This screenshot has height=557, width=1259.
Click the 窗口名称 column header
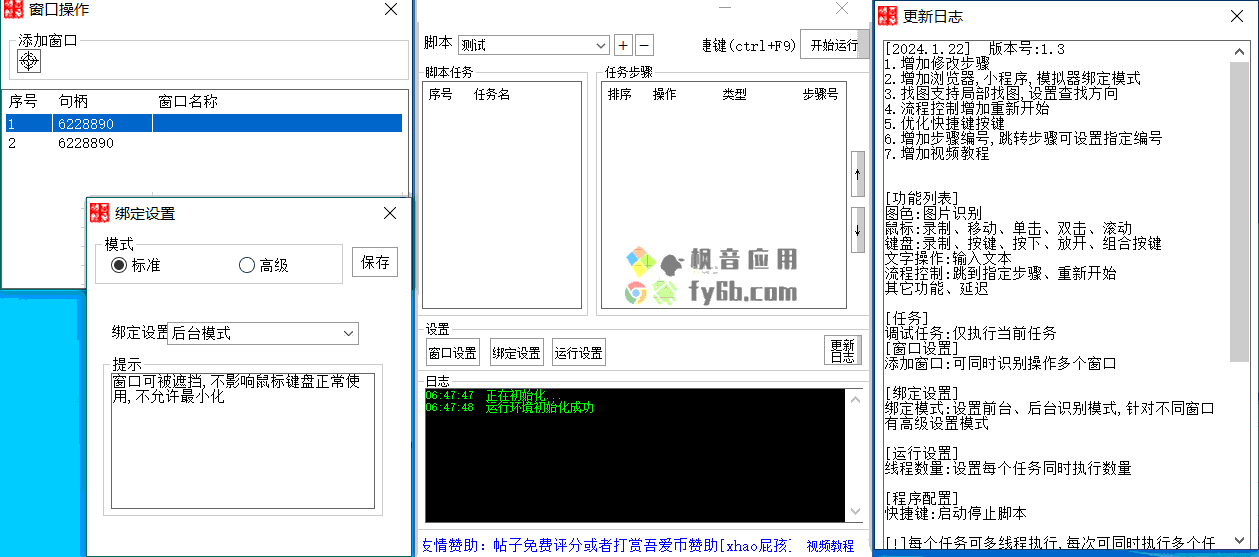point(188,101)
